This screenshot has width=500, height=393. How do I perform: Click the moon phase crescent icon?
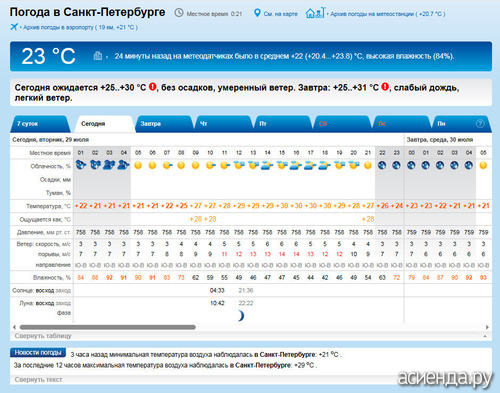[x=241, y=315]
